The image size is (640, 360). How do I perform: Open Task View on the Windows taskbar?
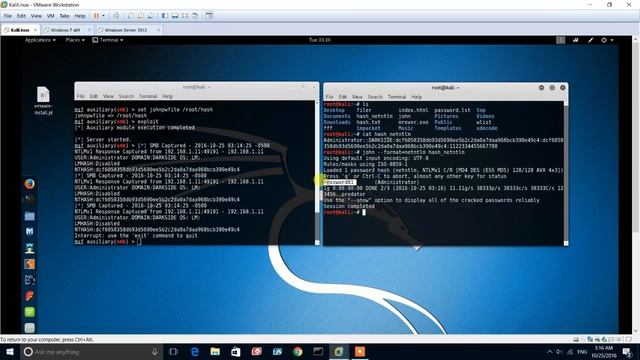173,351
